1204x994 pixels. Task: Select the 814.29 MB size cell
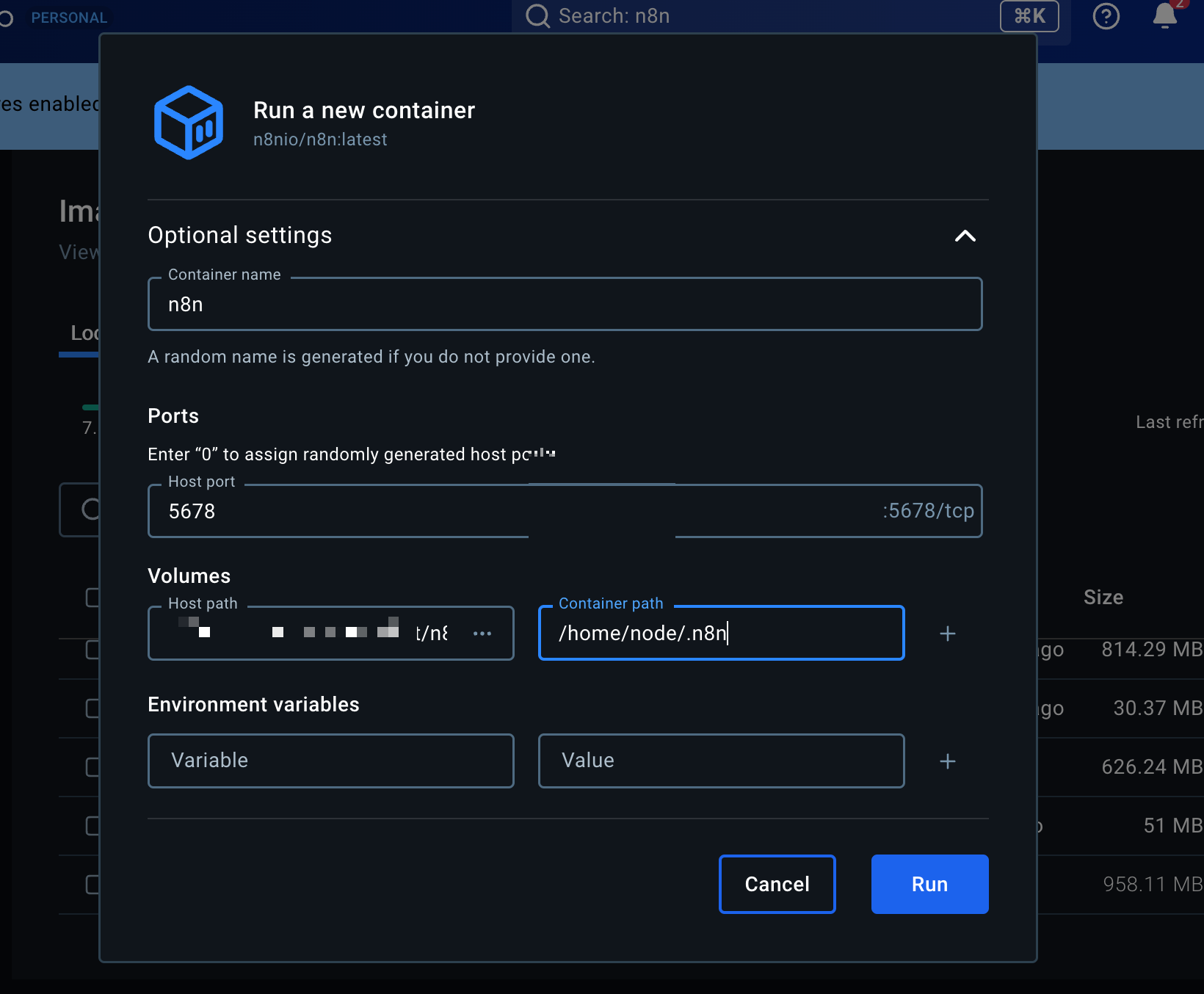(x=1152, y=650)
